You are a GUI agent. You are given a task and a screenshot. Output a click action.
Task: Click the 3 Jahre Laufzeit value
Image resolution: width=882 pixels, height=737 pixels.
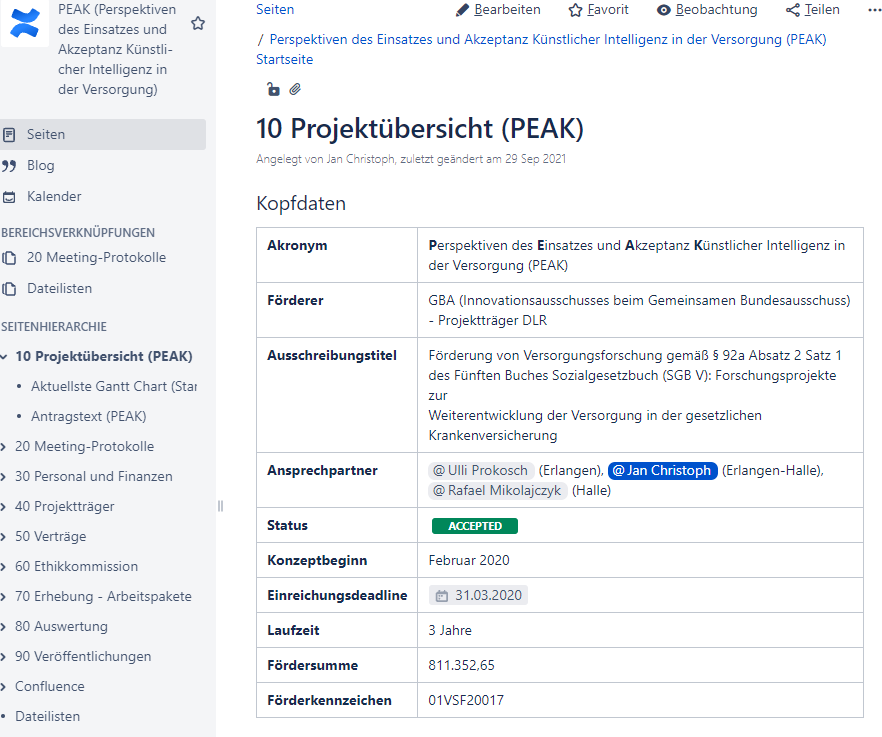tap(450, 630)
